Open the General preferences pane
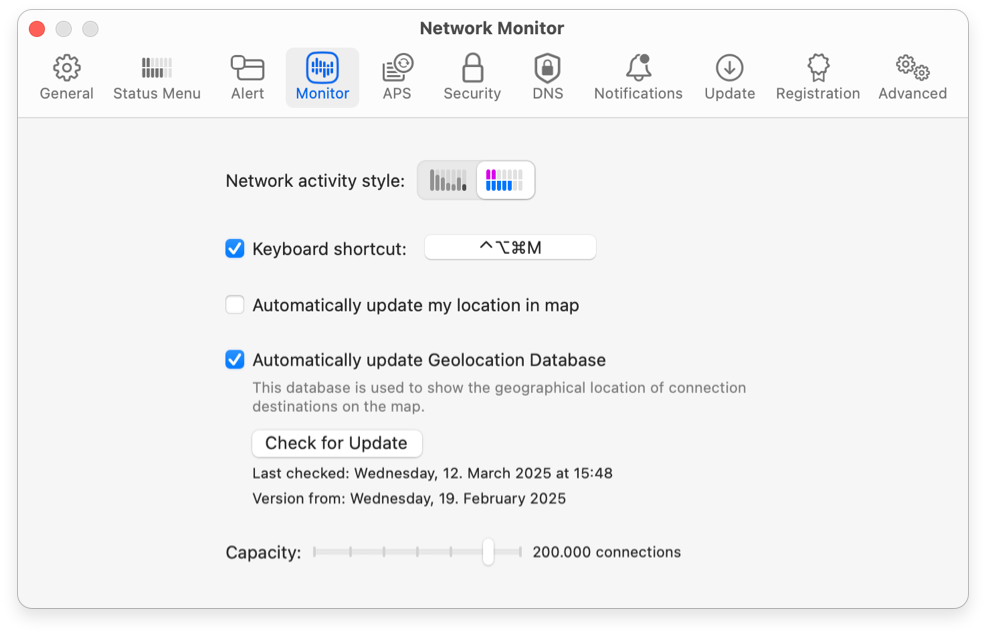 click(x=67, y=78)
